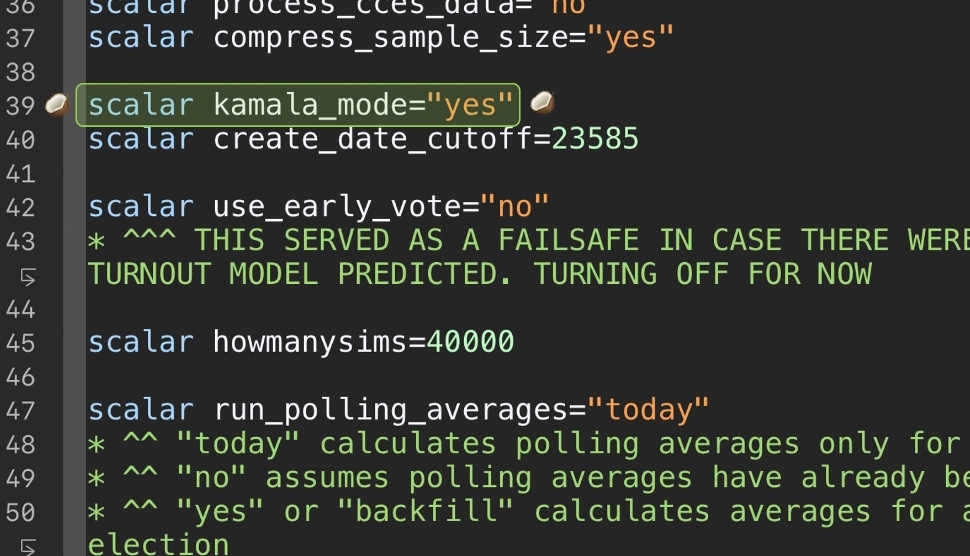The width and height of the screenshot is (970, 556).
Task: Place cursor on create_date_cutoff value 23585
Action: pyautogui.click(x=594, y=139)
